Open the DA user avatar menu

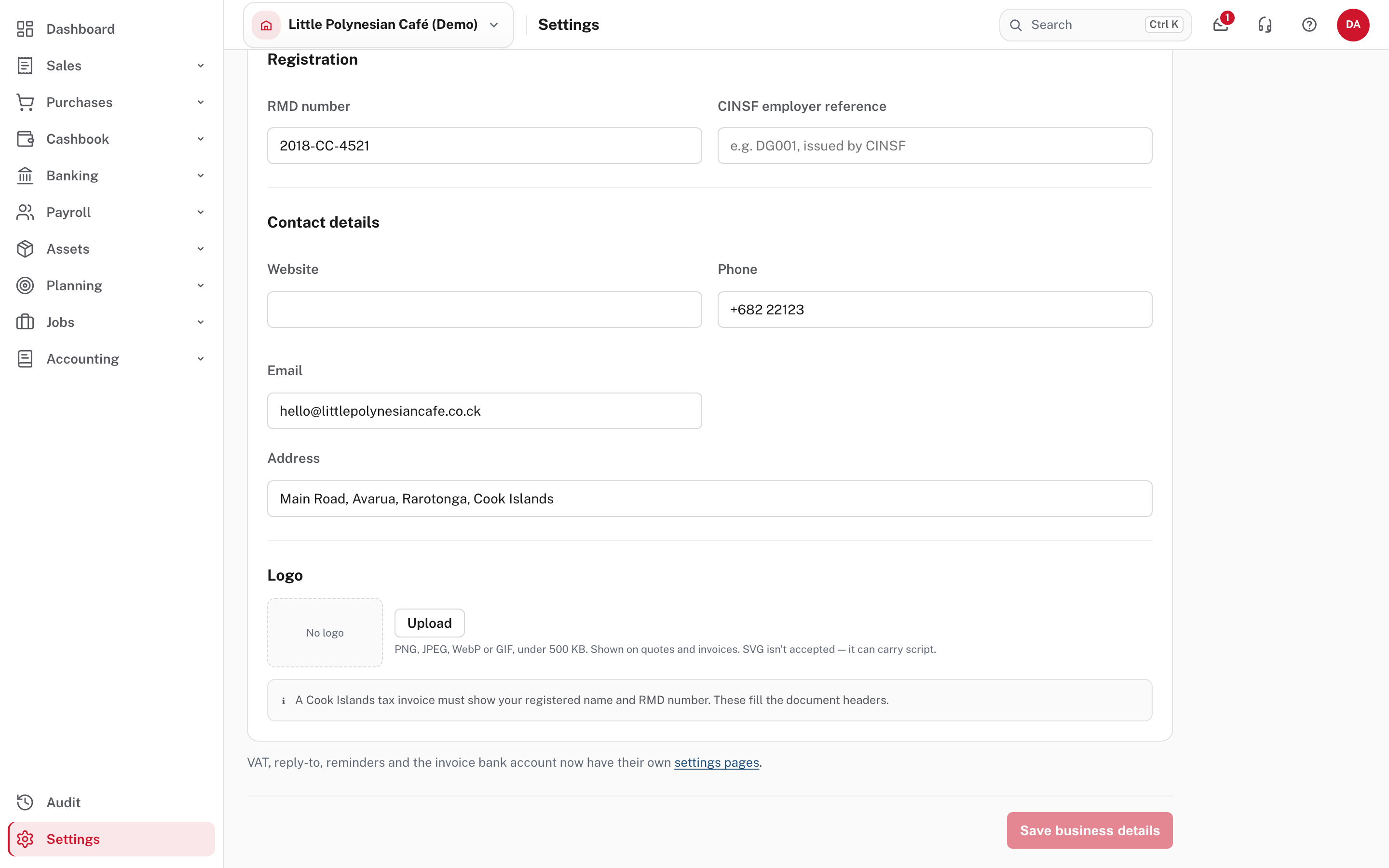tap(1353, 25)
